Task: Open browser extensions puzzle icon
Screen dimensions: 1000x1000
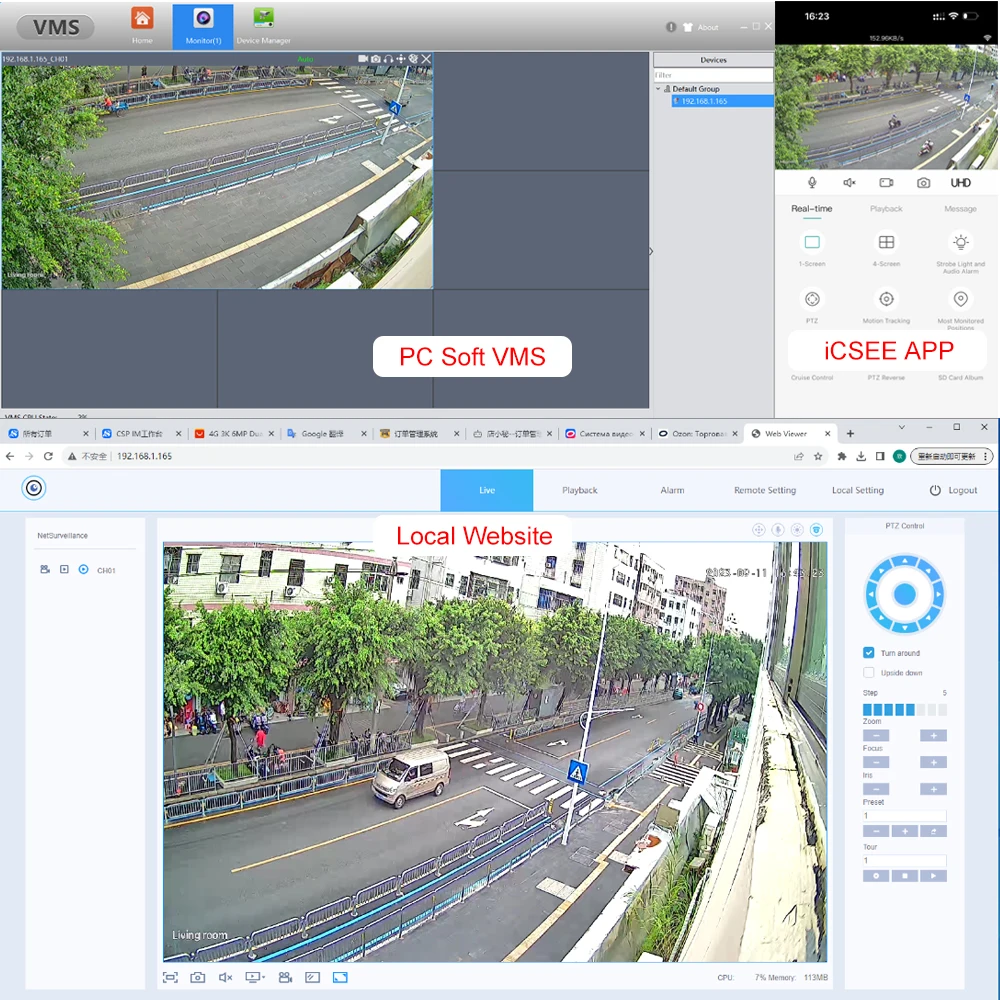Action: click(841, 456)
